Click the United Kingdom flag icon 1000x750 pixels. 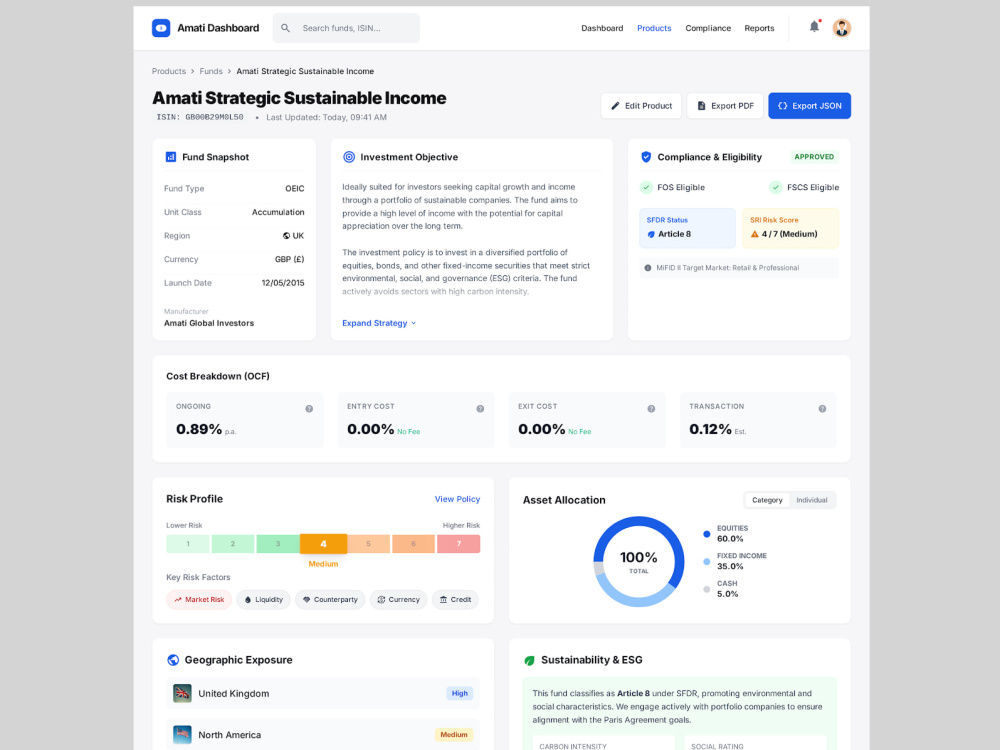tap(182, 693)
